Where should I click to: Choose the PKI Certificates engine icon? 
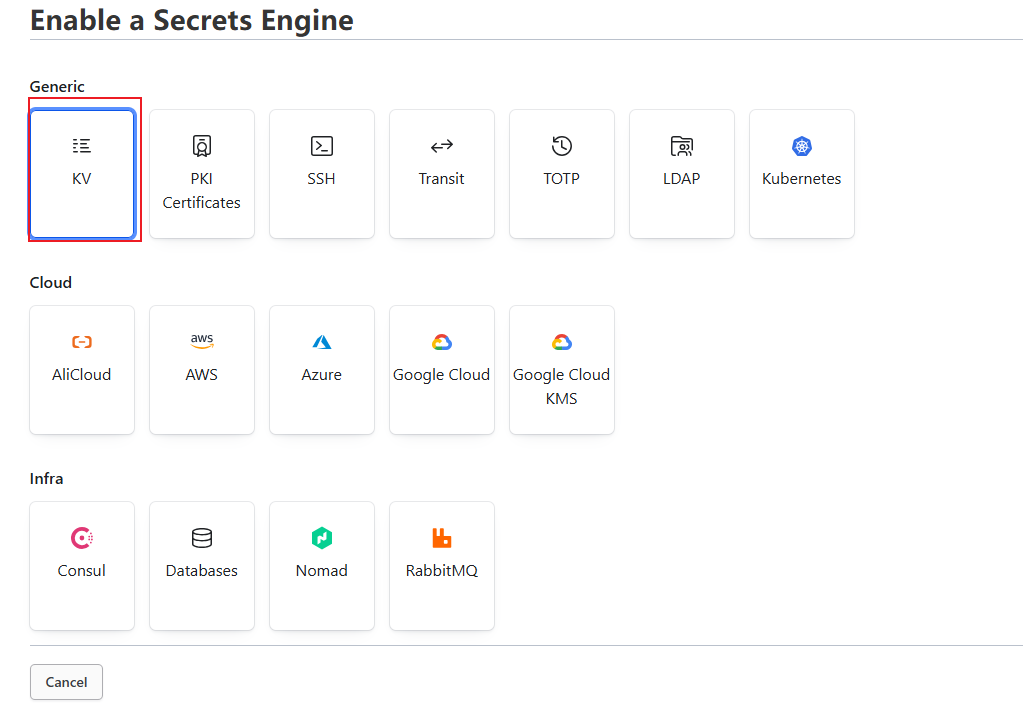(202, 146)
